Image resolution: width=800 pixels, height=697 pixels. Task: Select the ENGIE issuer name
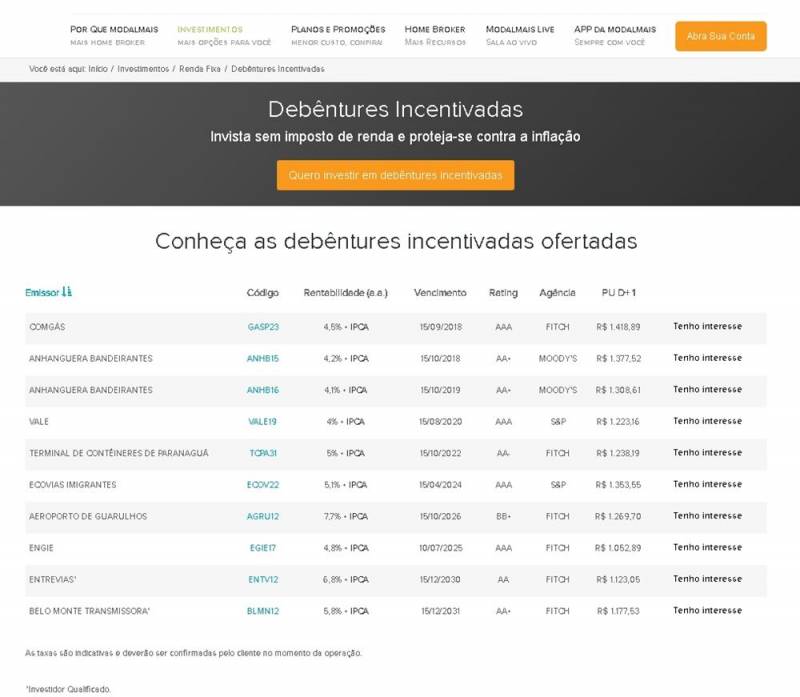(x=41, y=548)
